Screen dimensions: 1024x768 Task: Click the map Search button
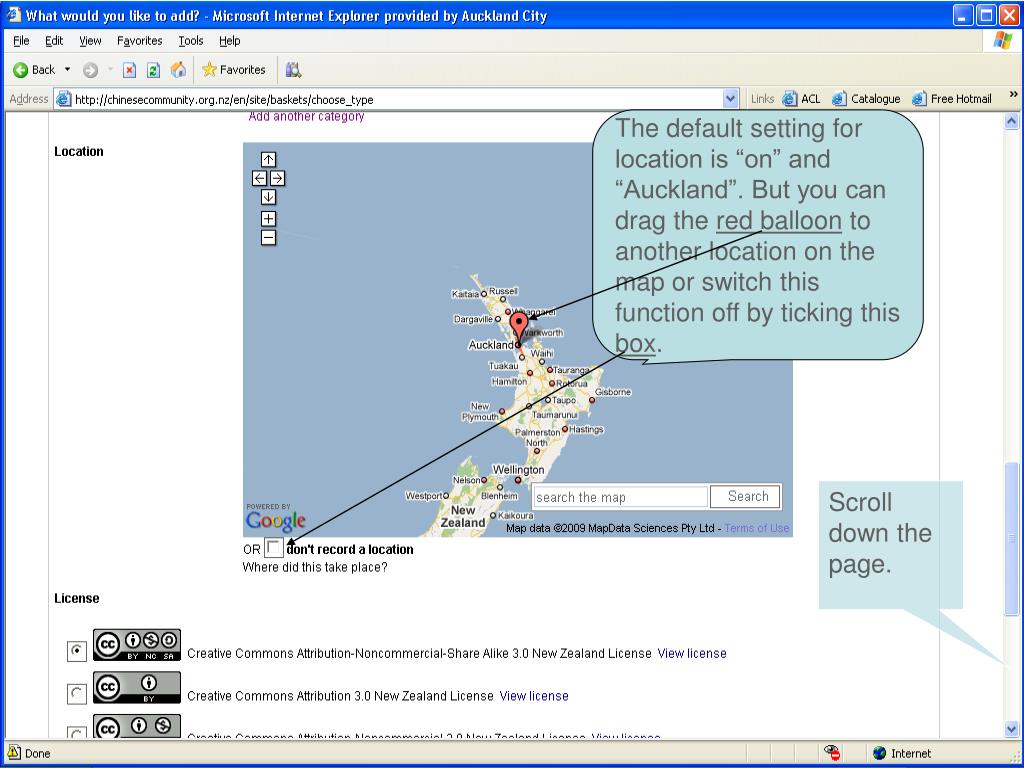745,496
